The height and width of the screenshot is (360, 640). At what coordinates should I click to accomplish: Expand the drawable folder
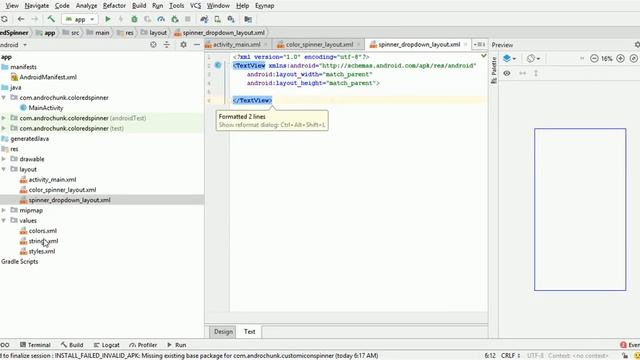tap(4, 159)
